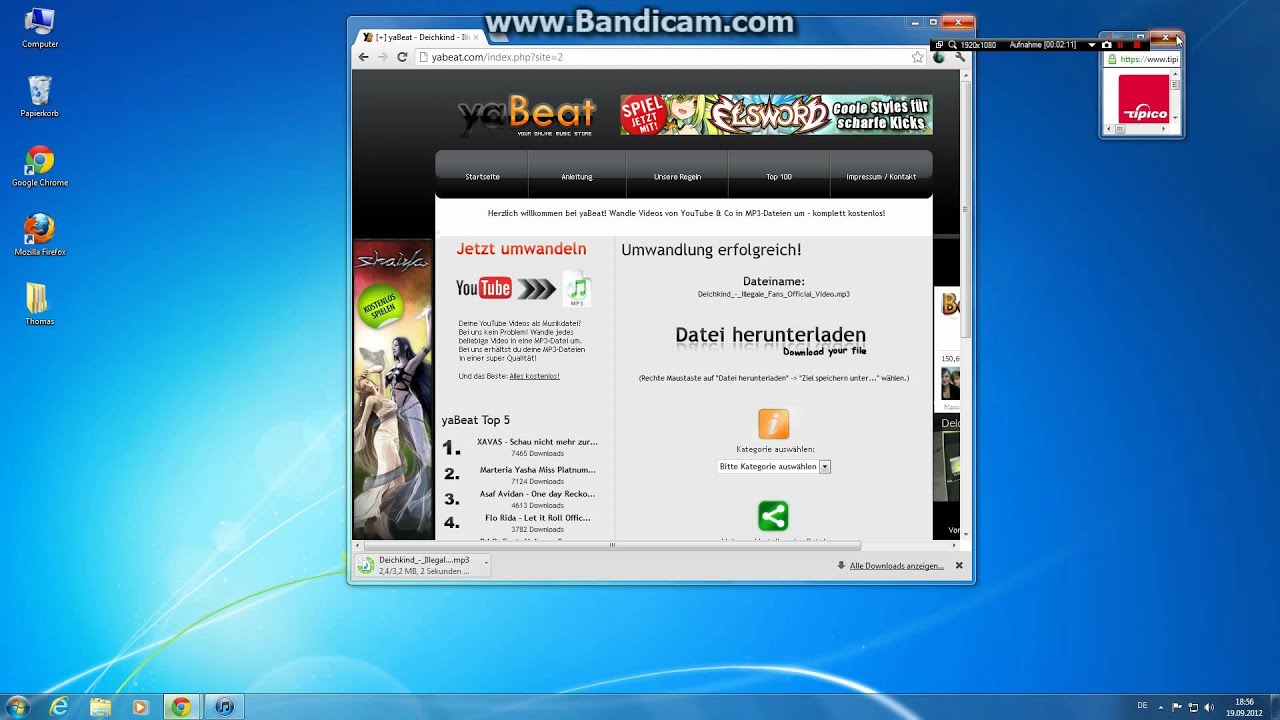Open the Top 100 menu item
Viewport: 1280px width, 720px height.
[x=779, y=177]
